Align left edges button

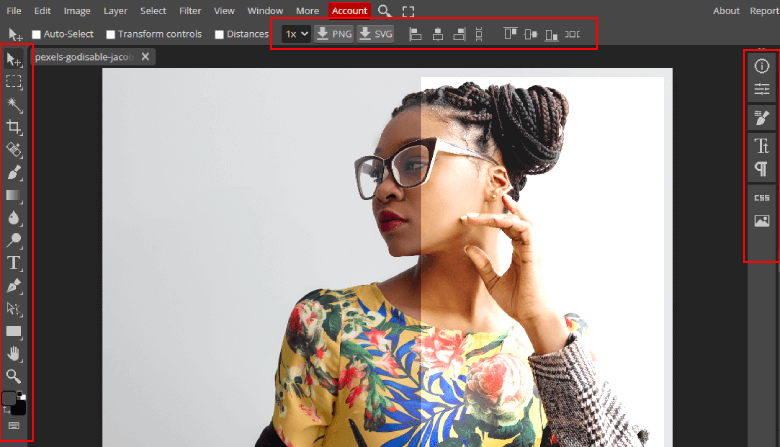coord(415,34)
